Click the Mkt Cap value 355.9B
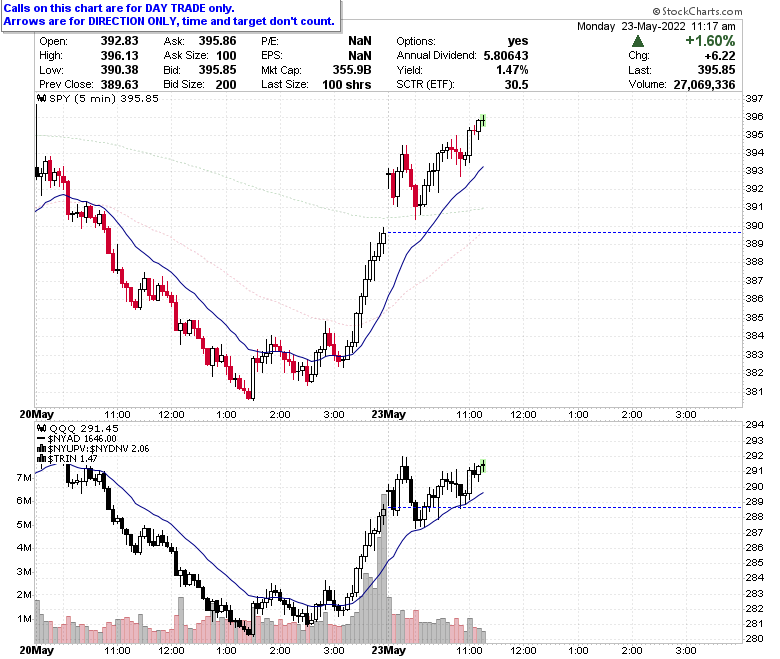 pyautogui.click(x=352, y=70)
